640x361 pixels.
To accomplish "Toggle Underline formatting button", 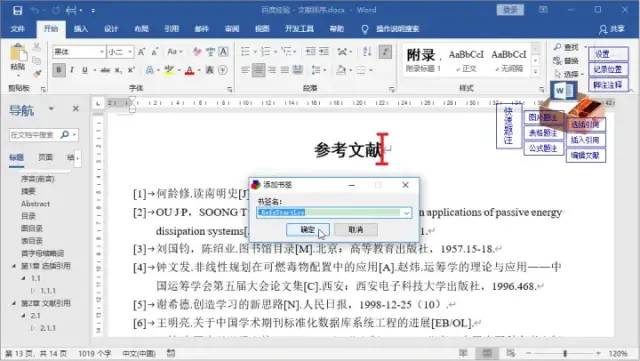I will tap(84, 70).
